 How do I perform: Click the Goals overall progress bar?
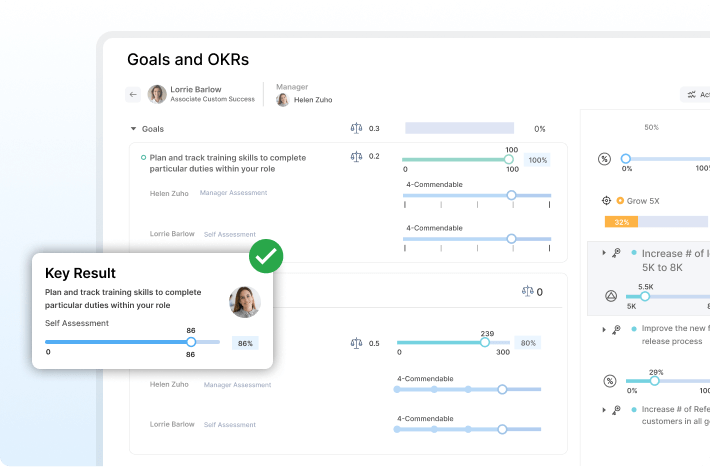459,128
